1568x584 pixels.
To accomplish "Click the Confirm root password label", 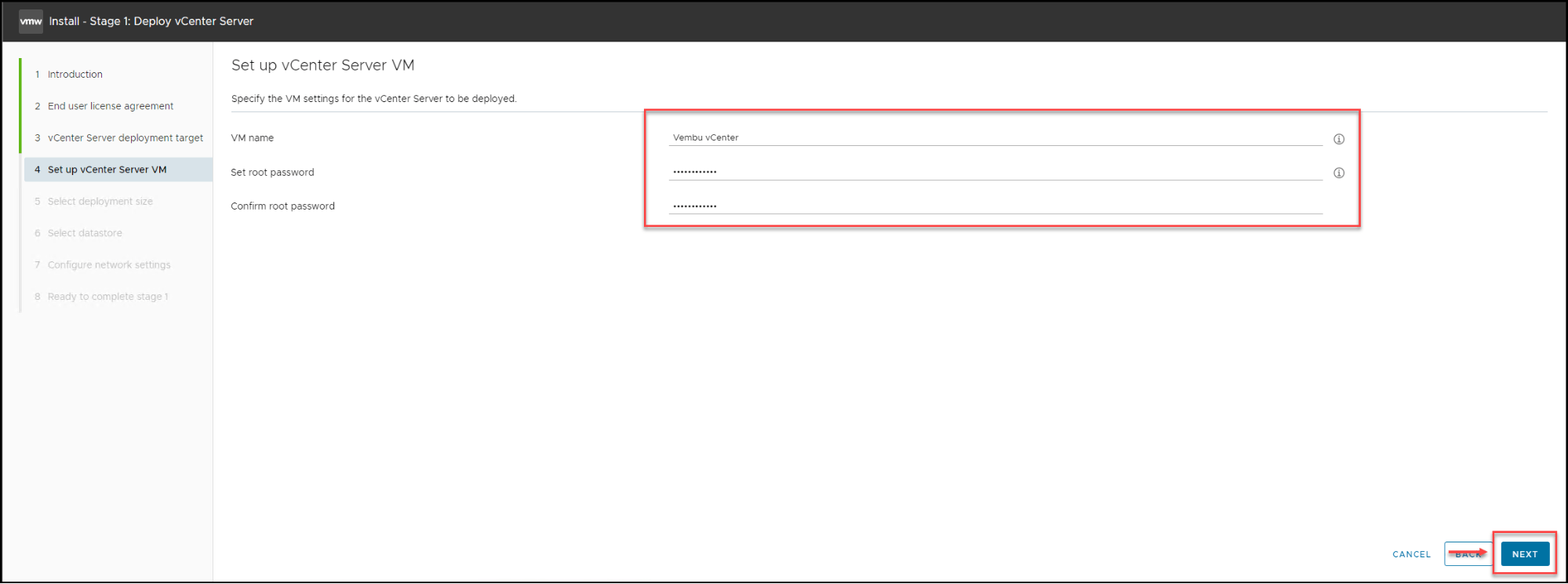I will [282, 206].
